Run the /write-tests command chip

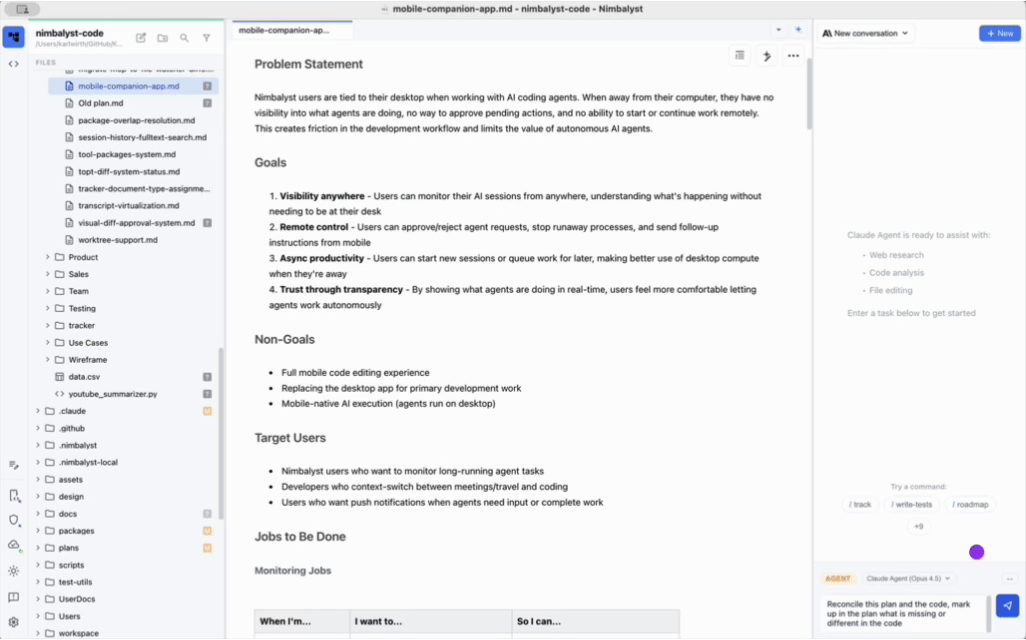coord(911,504)
